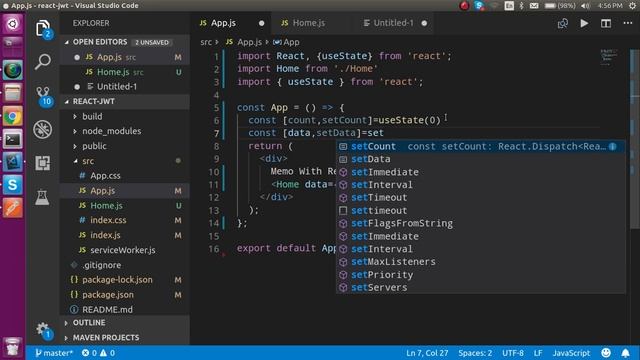Choose setServers suggestion
The width and height of the screenshot is (640, 360).
[480, 287]
